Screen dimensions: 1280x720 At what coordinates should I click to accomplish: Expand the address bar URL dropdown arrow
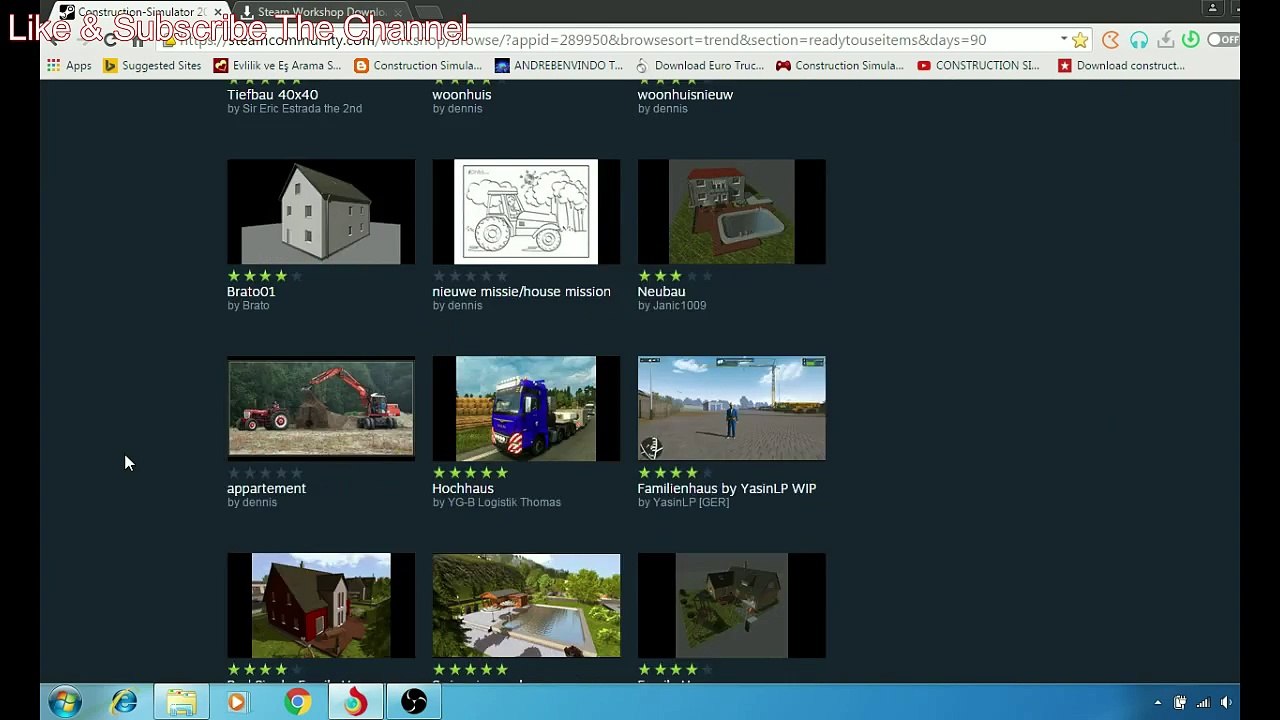click(x=1064, y=40)
